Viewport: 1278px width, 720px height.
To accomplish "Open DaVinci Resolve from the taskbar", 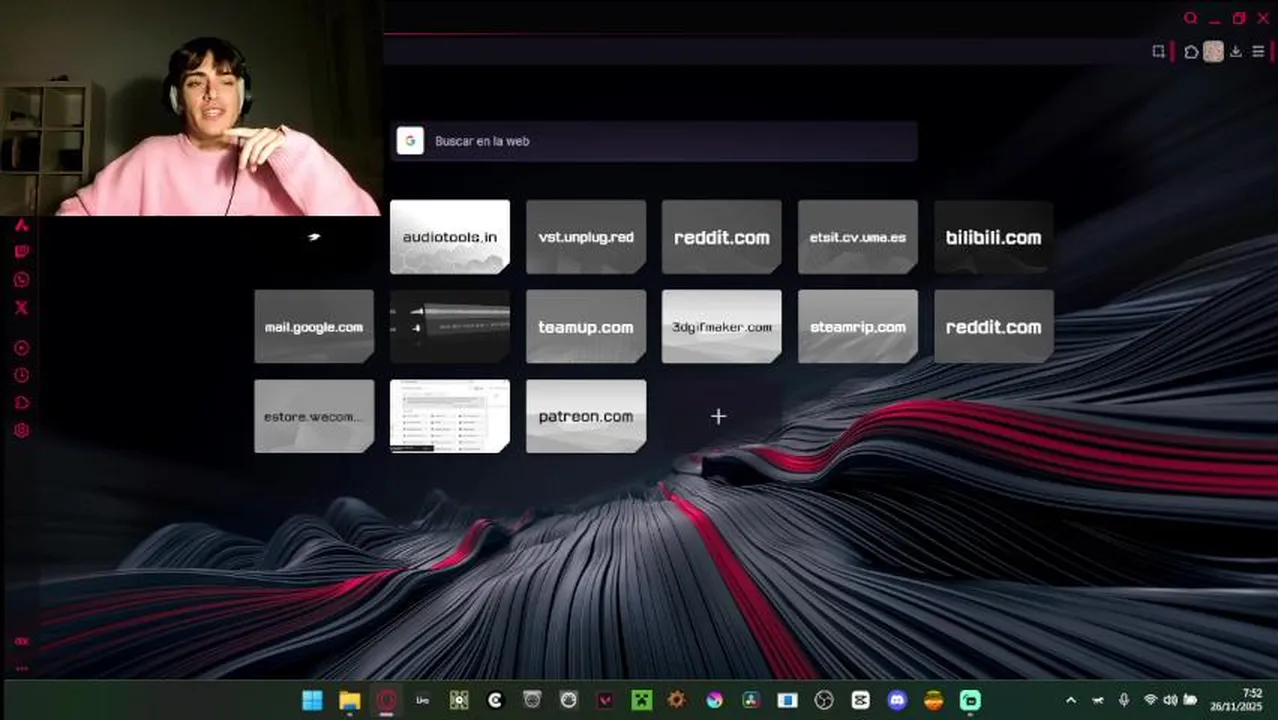I will 751,700.
